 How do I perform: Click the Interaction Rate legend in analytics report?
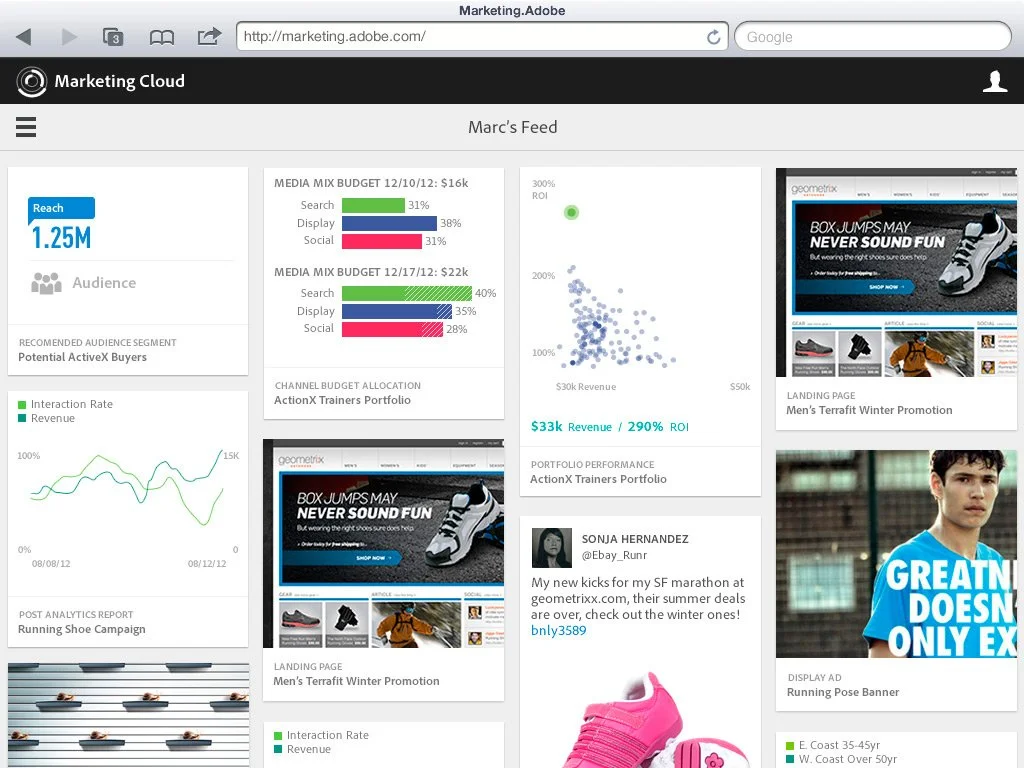tap(65, 404)
